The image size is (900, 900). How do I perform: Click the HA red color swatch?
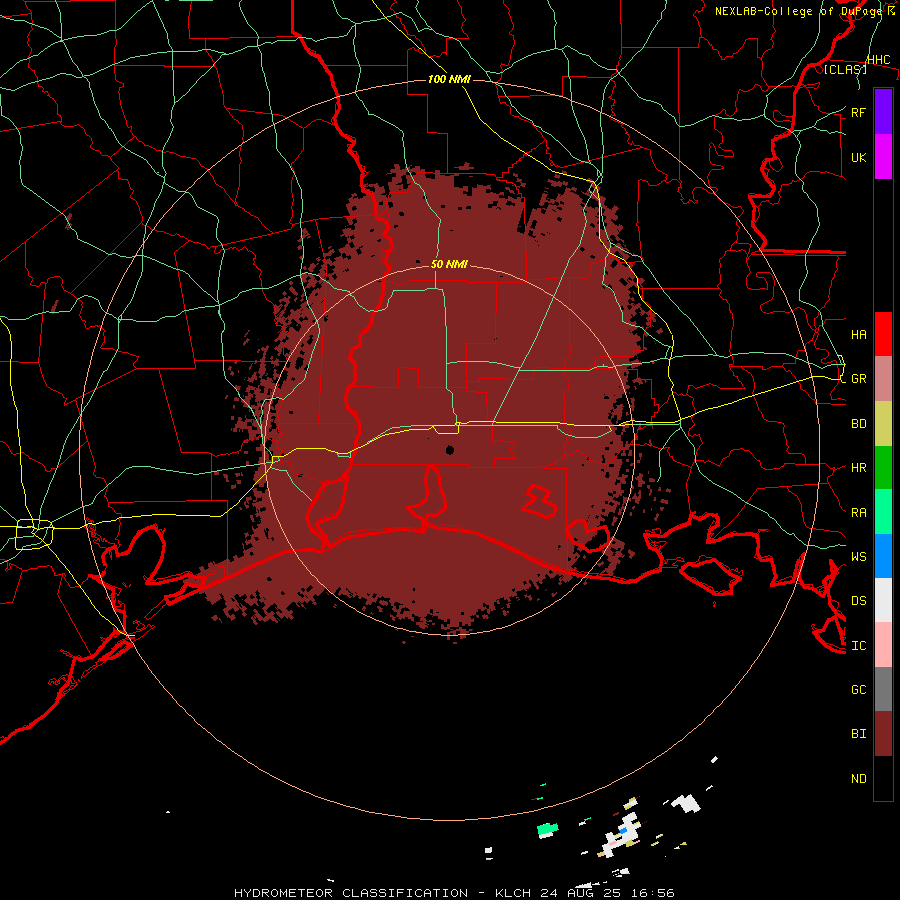(x=883, y=334)
